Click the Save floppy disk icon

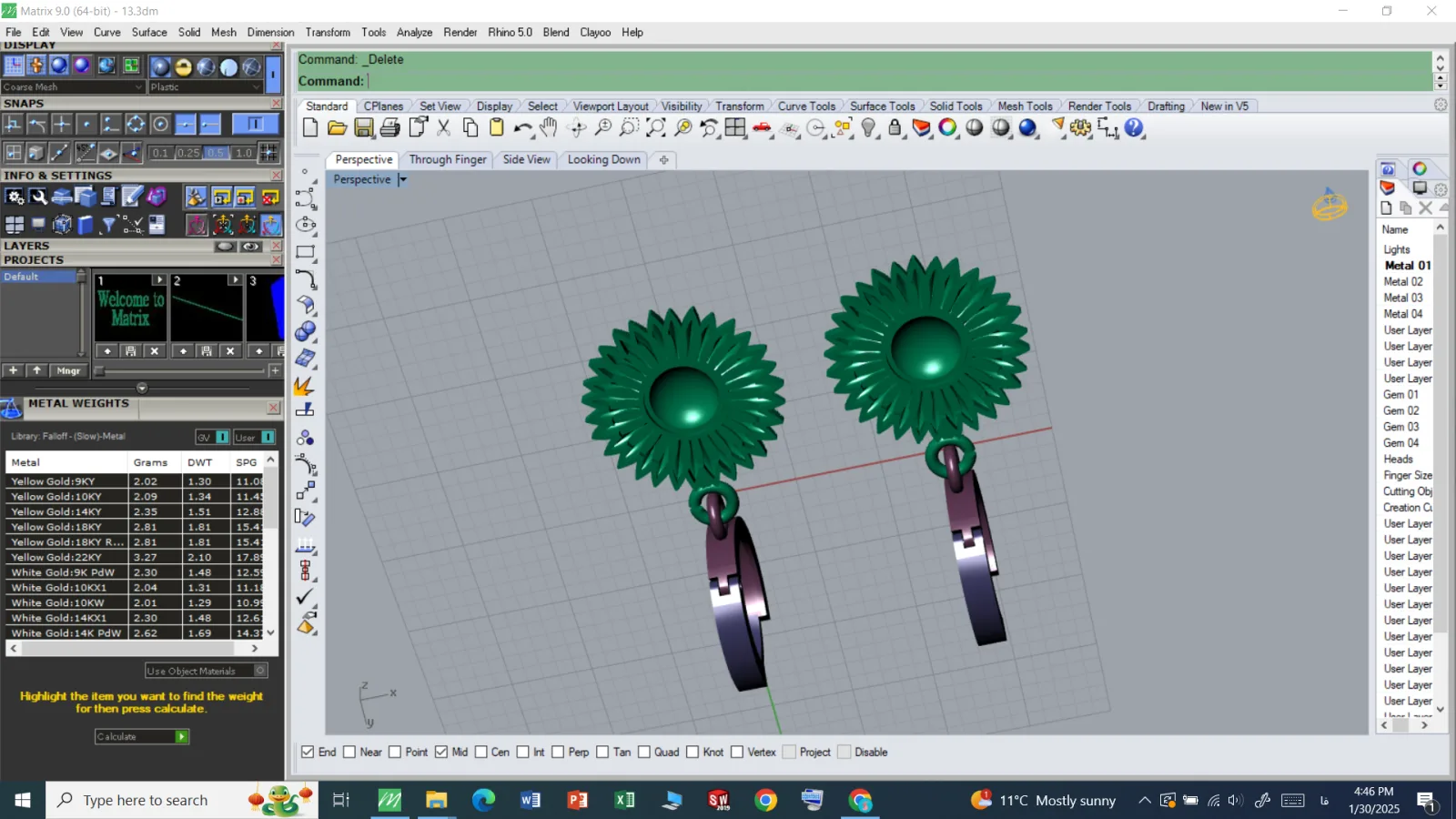point(363,128)
